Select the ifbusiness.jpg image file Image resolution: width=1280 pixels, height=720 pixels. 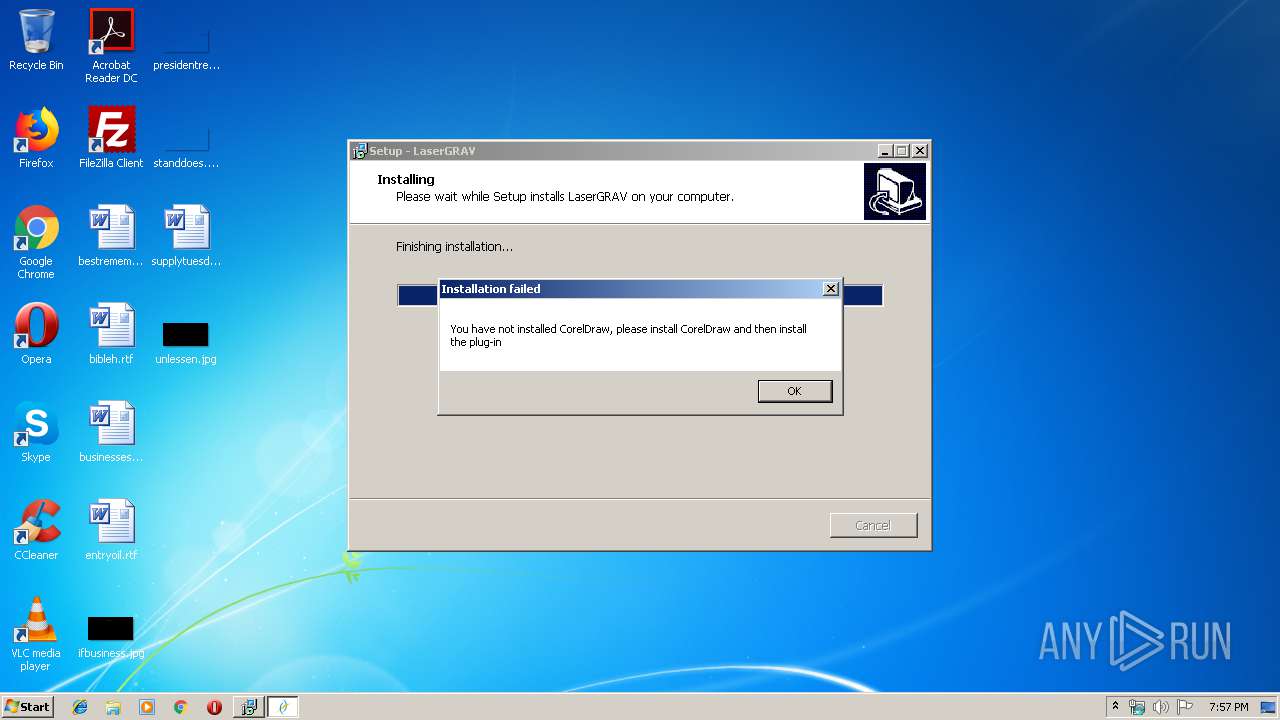111,637
